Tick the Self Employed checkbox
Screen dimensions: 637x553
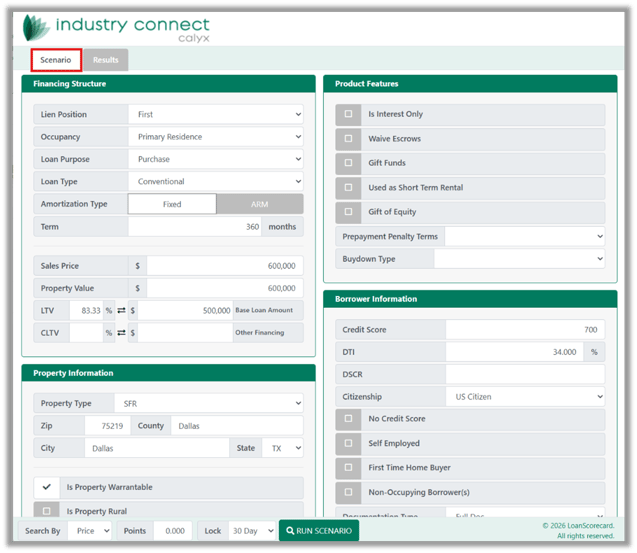coord(348,443)
